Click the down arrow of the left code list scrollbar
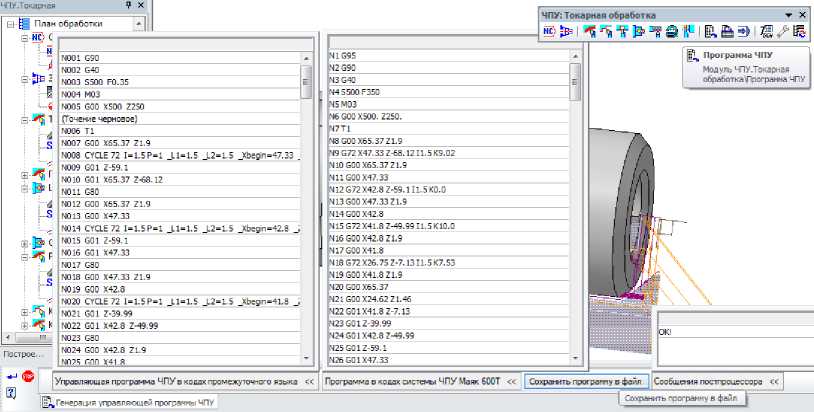814x412 pixels. [306, 359]
